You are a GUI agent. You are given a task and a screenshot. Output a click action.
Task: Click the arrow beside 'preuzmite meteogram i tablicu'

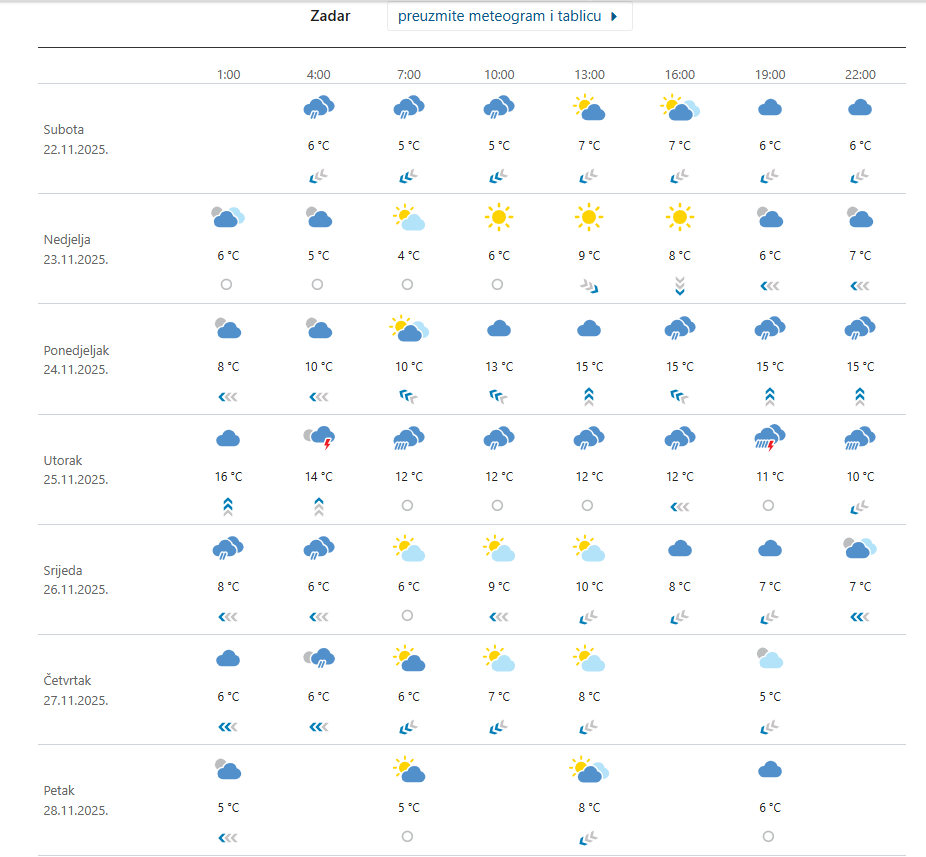click(x=614, y=16)
